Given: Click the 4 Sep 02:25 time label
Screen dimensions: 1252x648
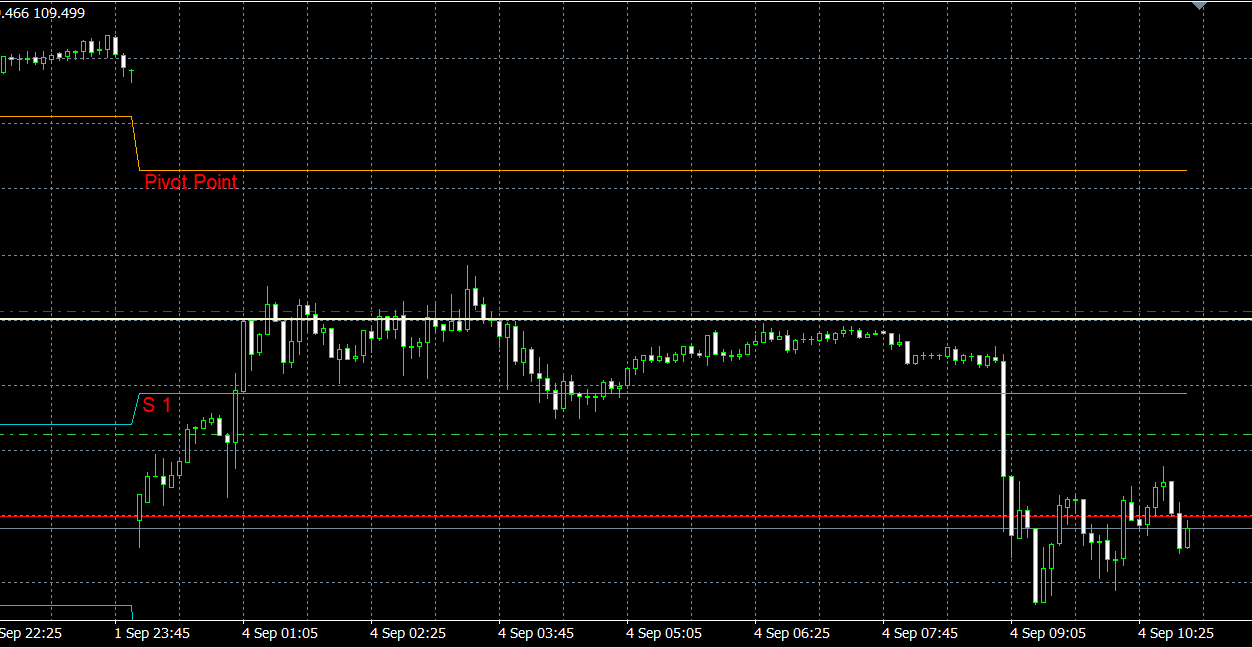Looking at the screenshot, I should pos(408,633).
